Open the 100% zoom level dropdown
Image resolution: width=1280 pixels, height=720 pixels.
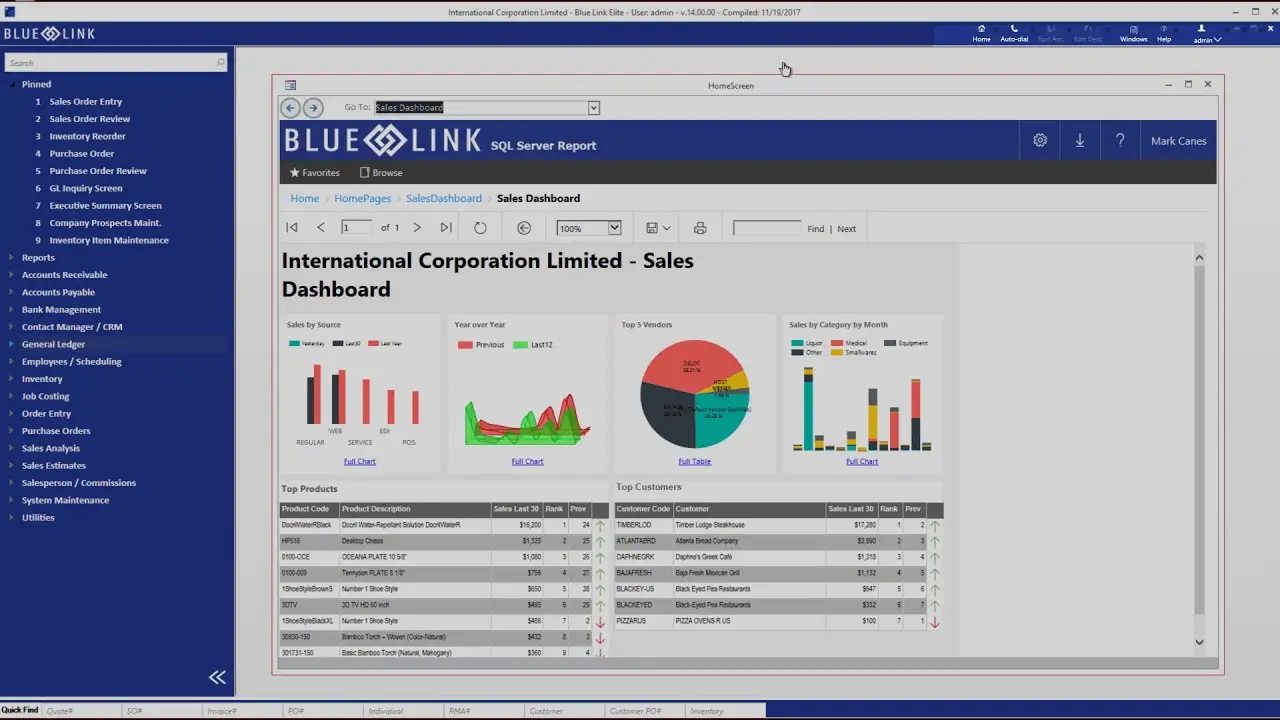(x=614, y=228)
